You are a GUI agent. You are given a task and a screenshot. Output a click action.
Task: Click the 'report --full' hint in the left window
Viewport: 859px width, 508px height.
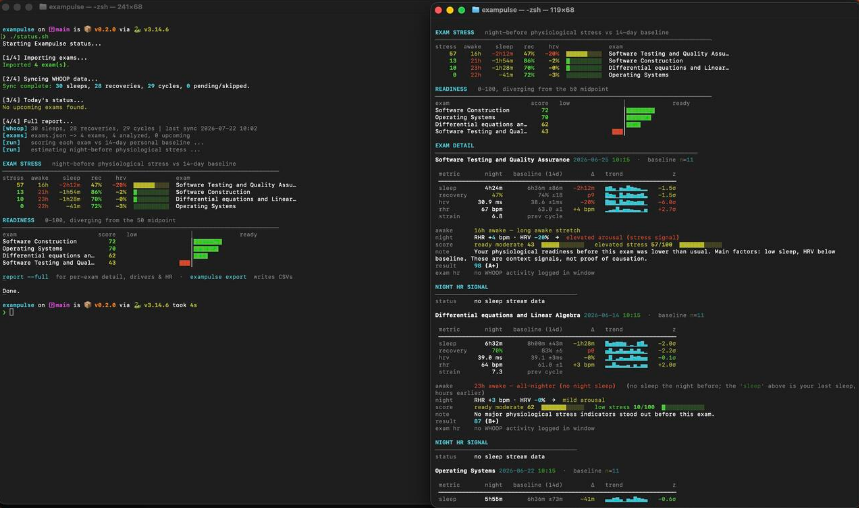25,277
